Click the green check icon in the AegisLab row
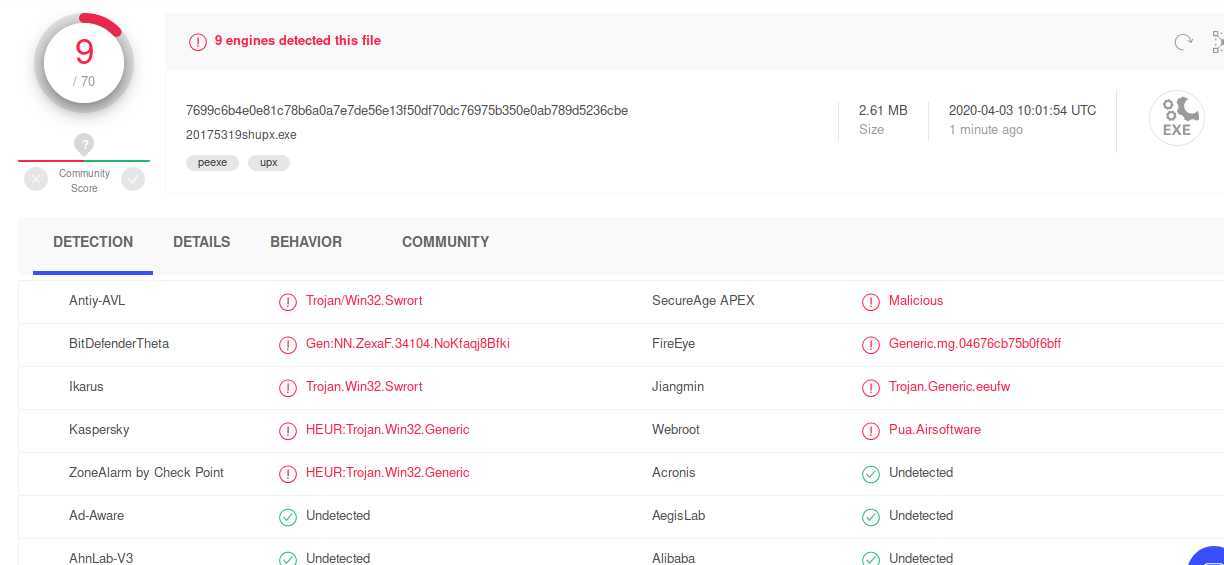 (x=871, y=516)
